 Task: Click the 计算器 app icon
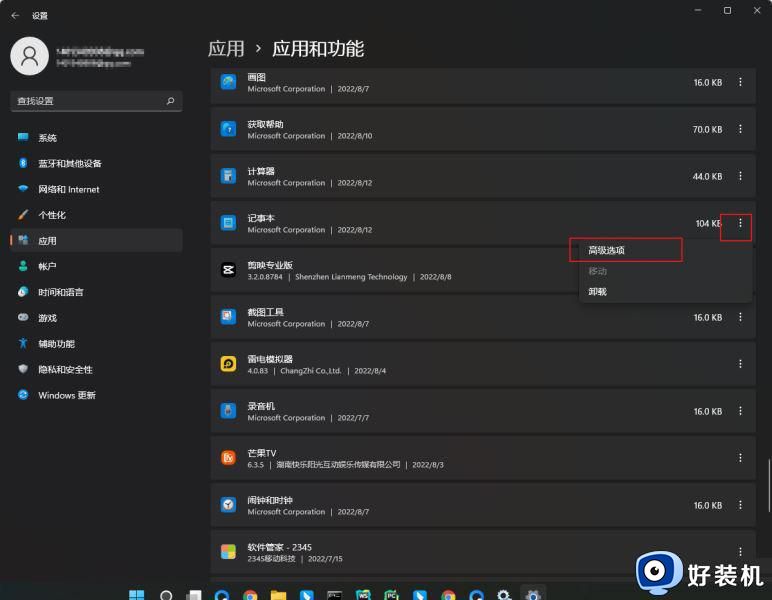pos(228,176)
